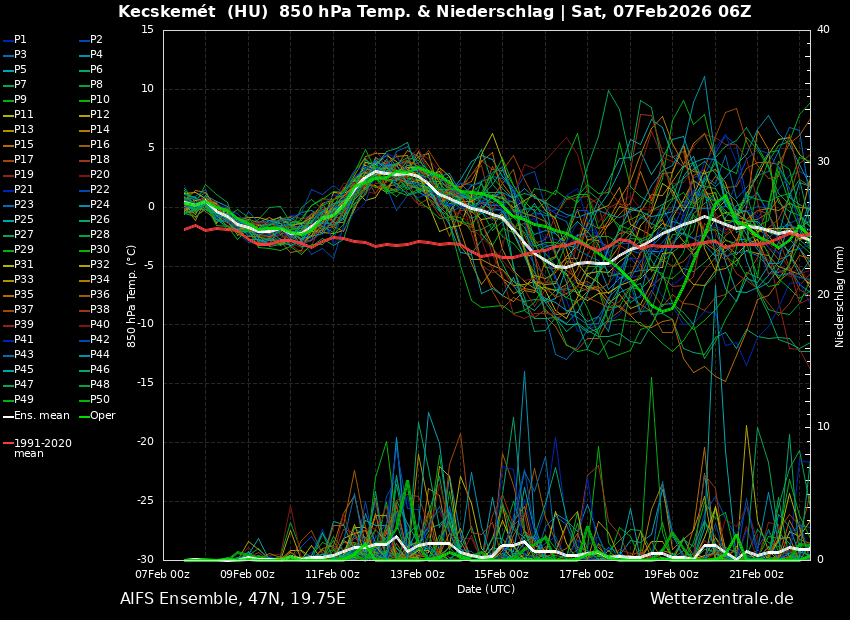Click the 13Feb 00z date axis label
Image resolution: width=850 pixels, height=620 pixels.
pyautogui.click(x=417, y=574)
